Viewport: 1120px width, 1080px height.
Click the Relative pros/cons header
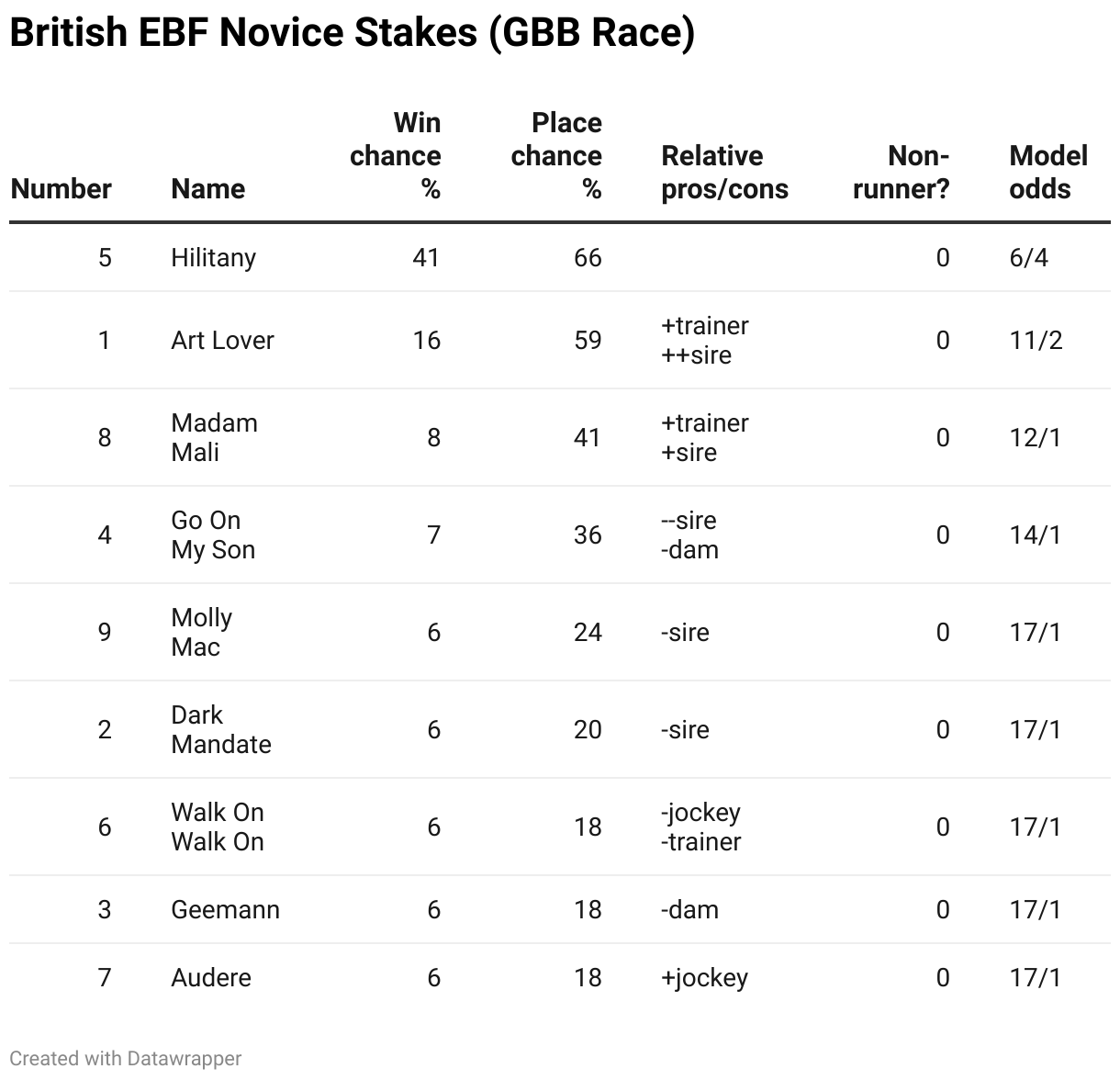725,172
